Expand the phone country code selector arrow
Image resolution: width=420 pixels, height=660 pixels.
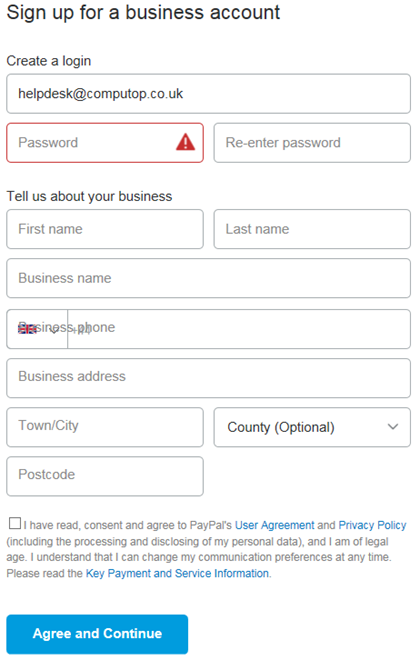click(x=53, y=330)
